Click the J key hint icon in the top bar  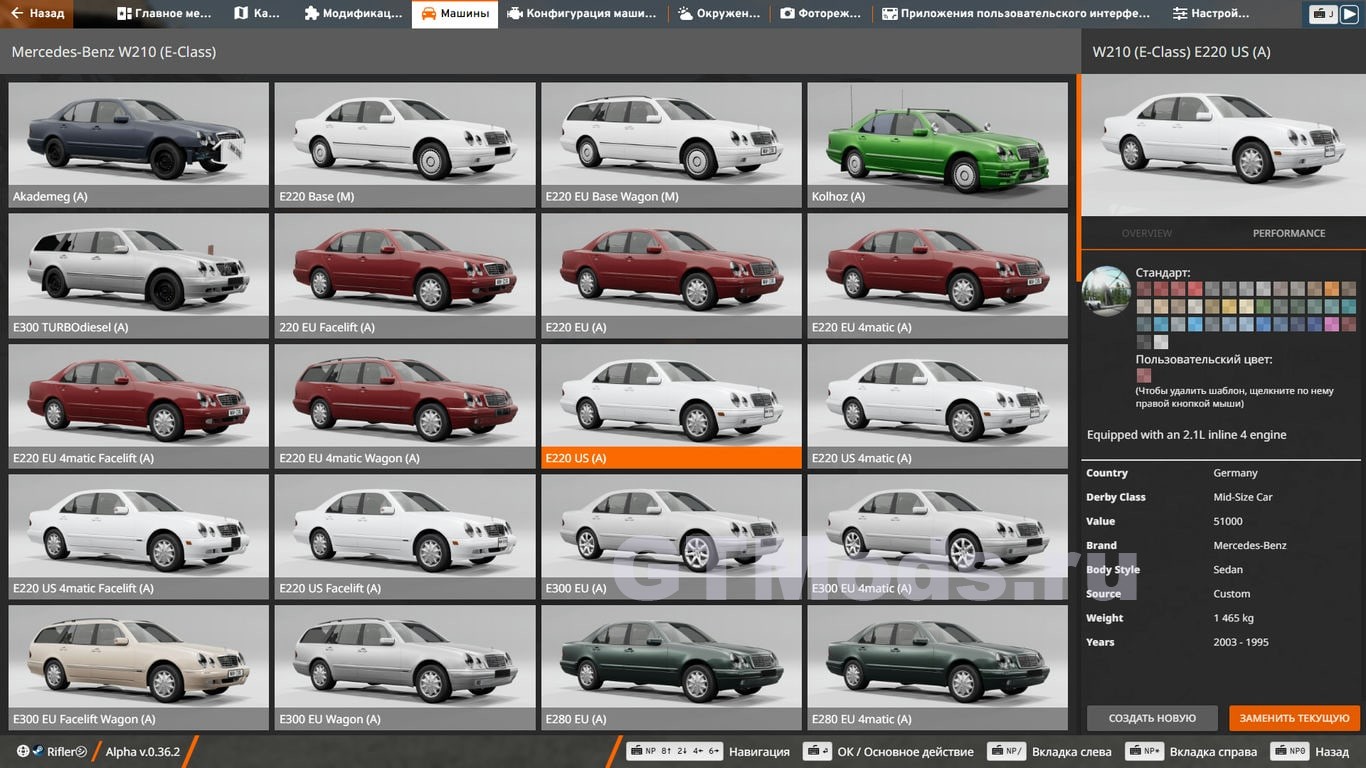coord(1324,14)
